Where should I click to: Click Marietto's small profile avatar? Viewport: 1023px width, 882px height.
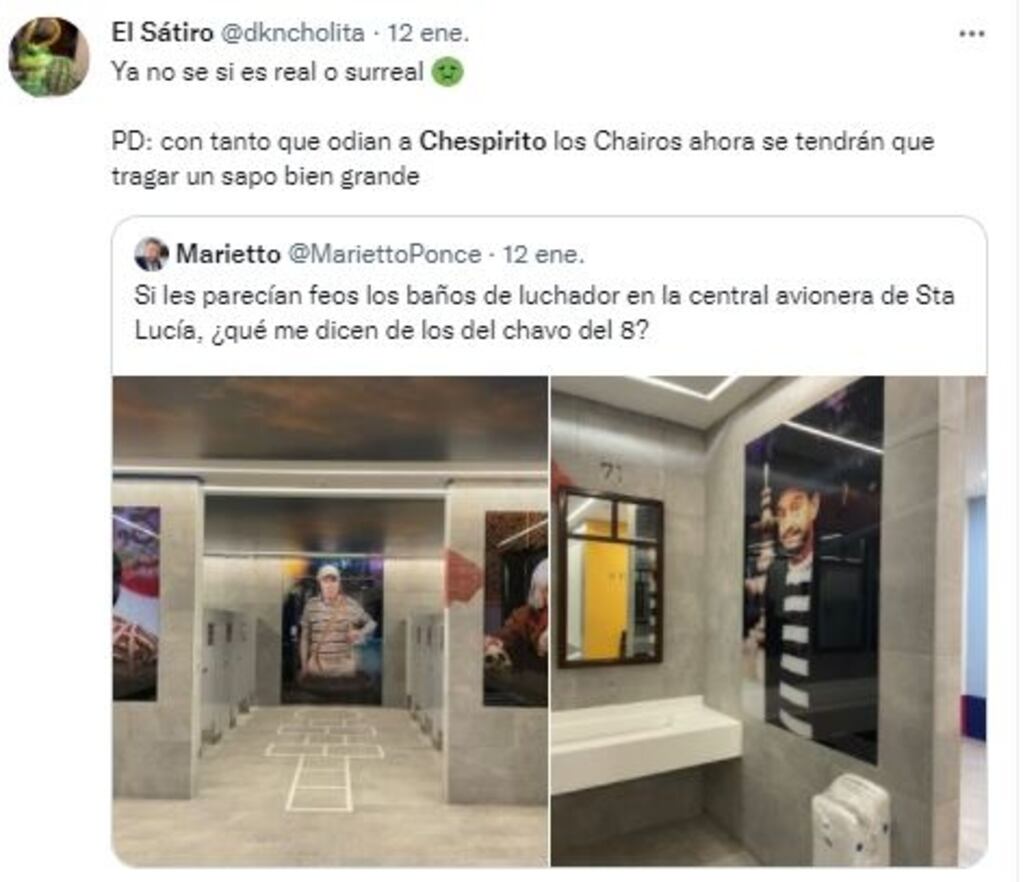[x=151, y=254]
